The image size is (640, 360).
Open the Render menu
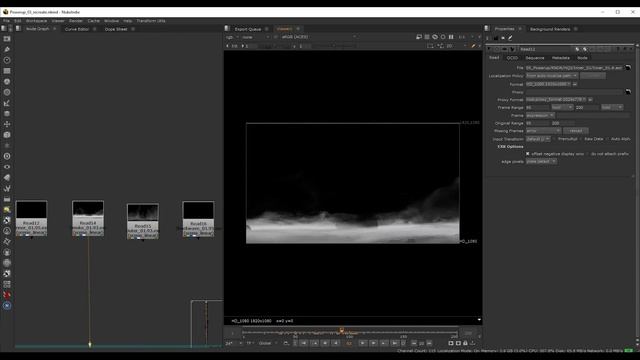[x=76, y=21]
